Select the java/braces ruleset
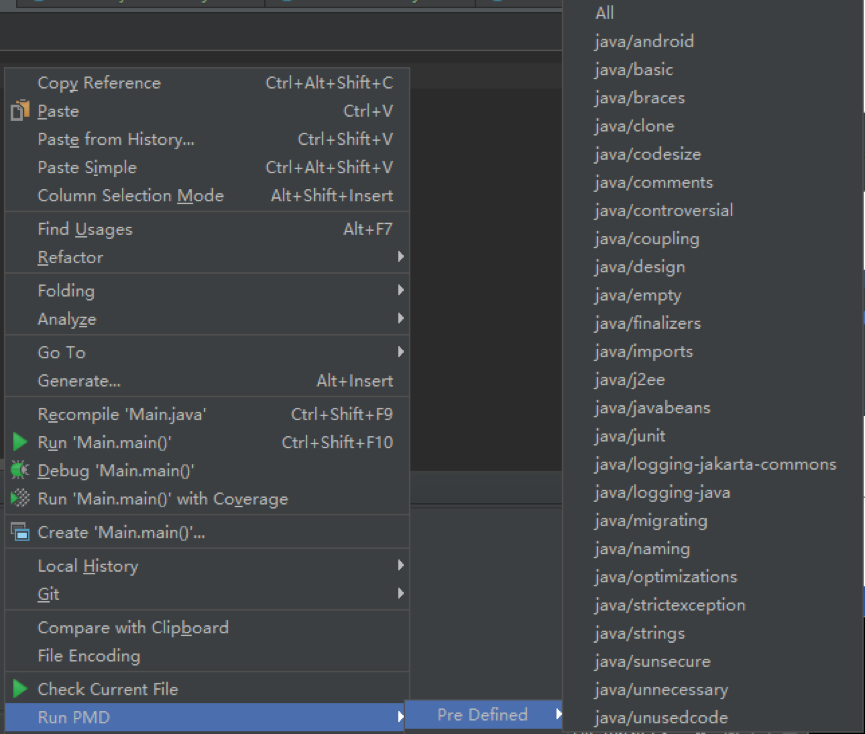This screenshot has height=734, width=865. click(x=713, y=98)
